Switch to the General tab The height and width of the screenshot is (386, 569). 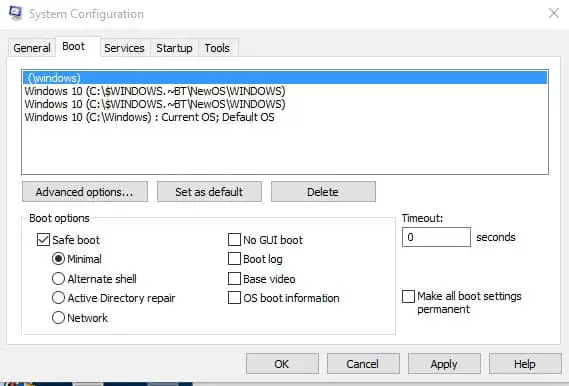pyautogui.click(x=32, y=48)
